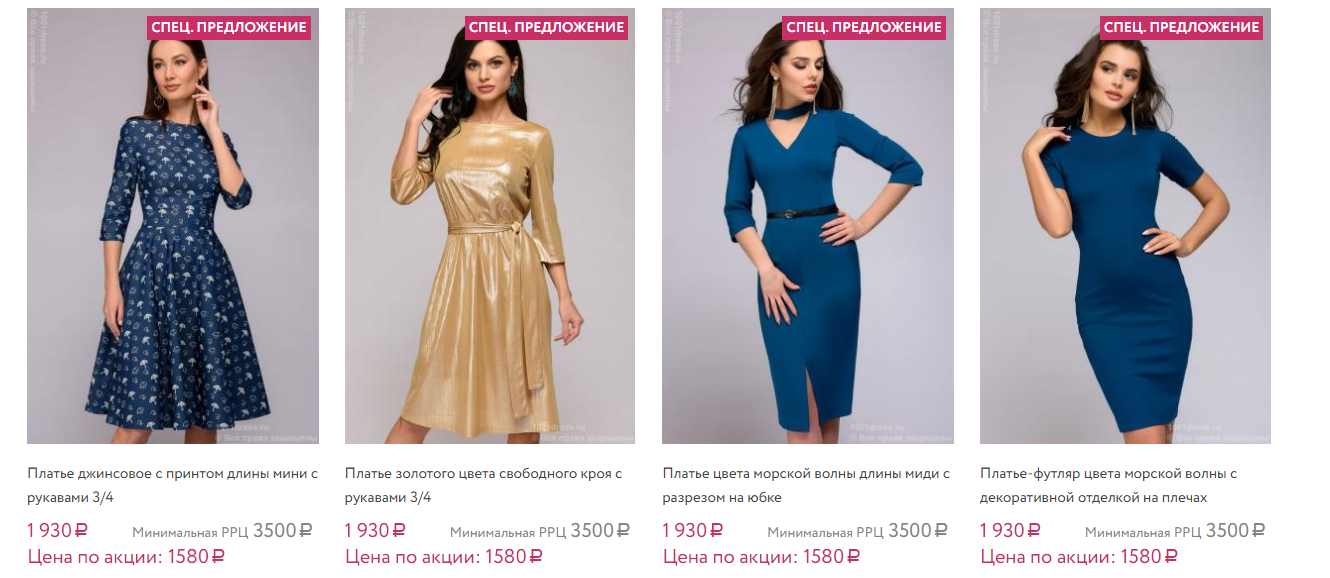Click the promo price 1580 under teal midi dress

click(x=761, y=556)
